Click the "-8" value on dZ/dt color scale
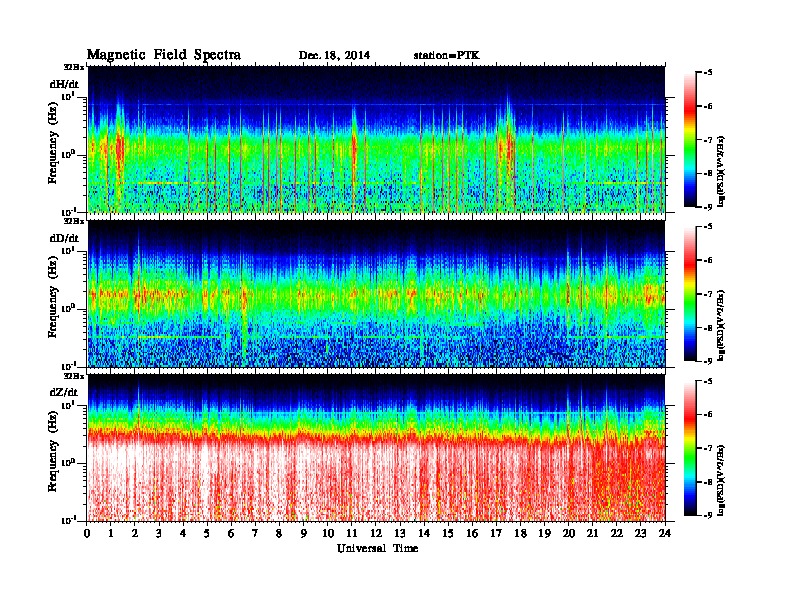Image resolution: width=792 pixels, height=612 pixels. [708, 482]
